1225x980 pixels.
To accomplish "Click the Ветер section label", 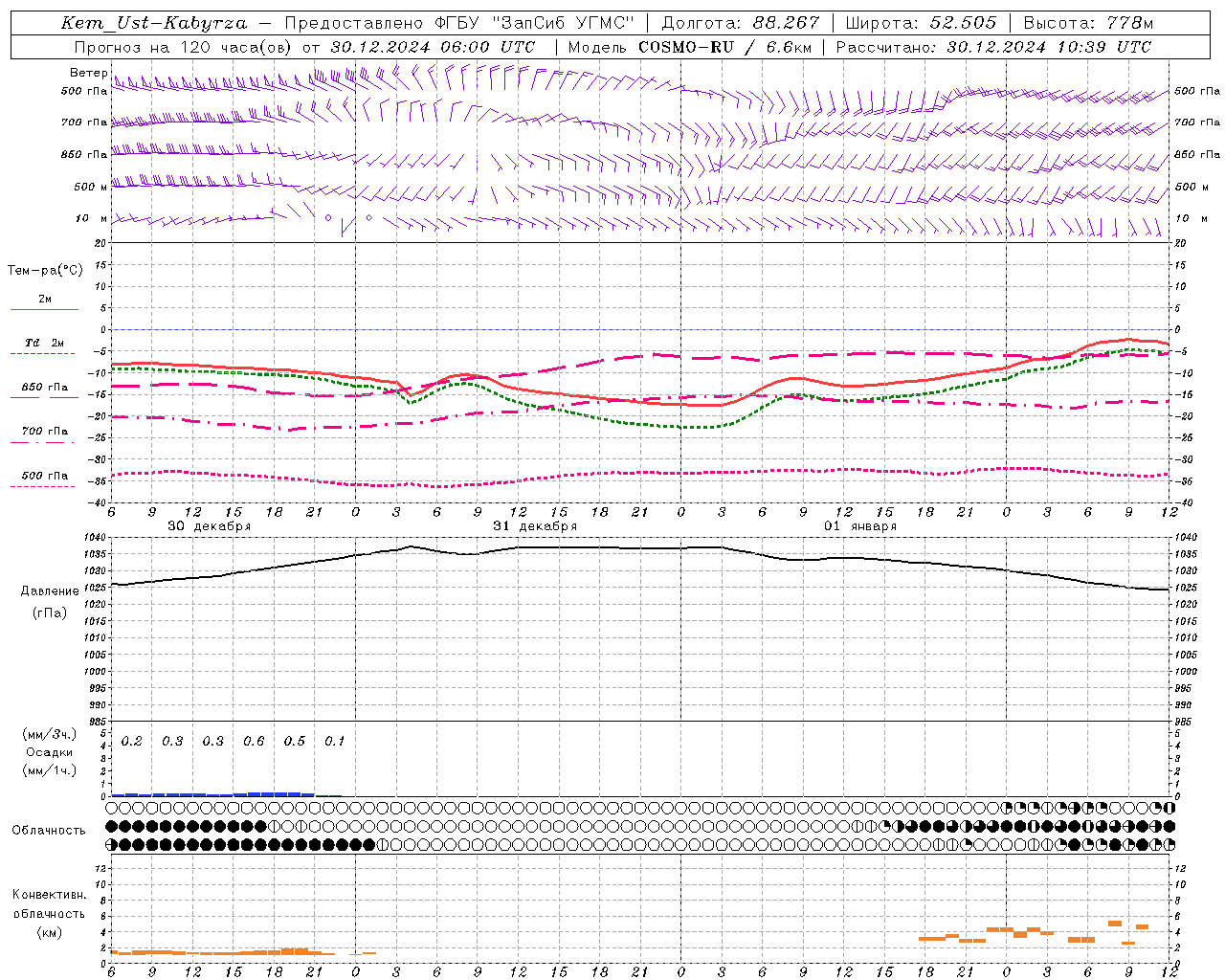I will point(88,73).
